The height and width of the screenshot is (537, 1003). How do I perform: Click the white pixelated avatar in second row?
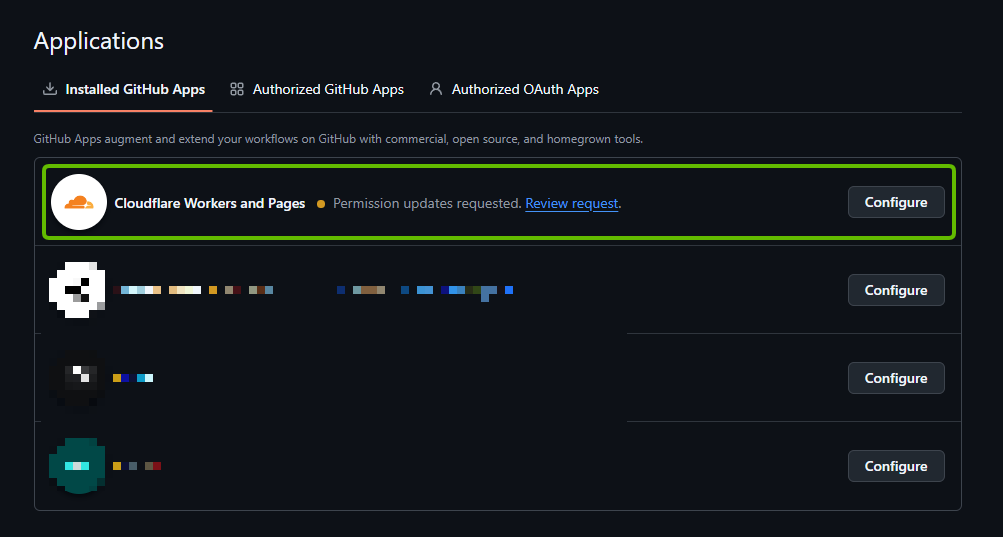click(77, 290)
